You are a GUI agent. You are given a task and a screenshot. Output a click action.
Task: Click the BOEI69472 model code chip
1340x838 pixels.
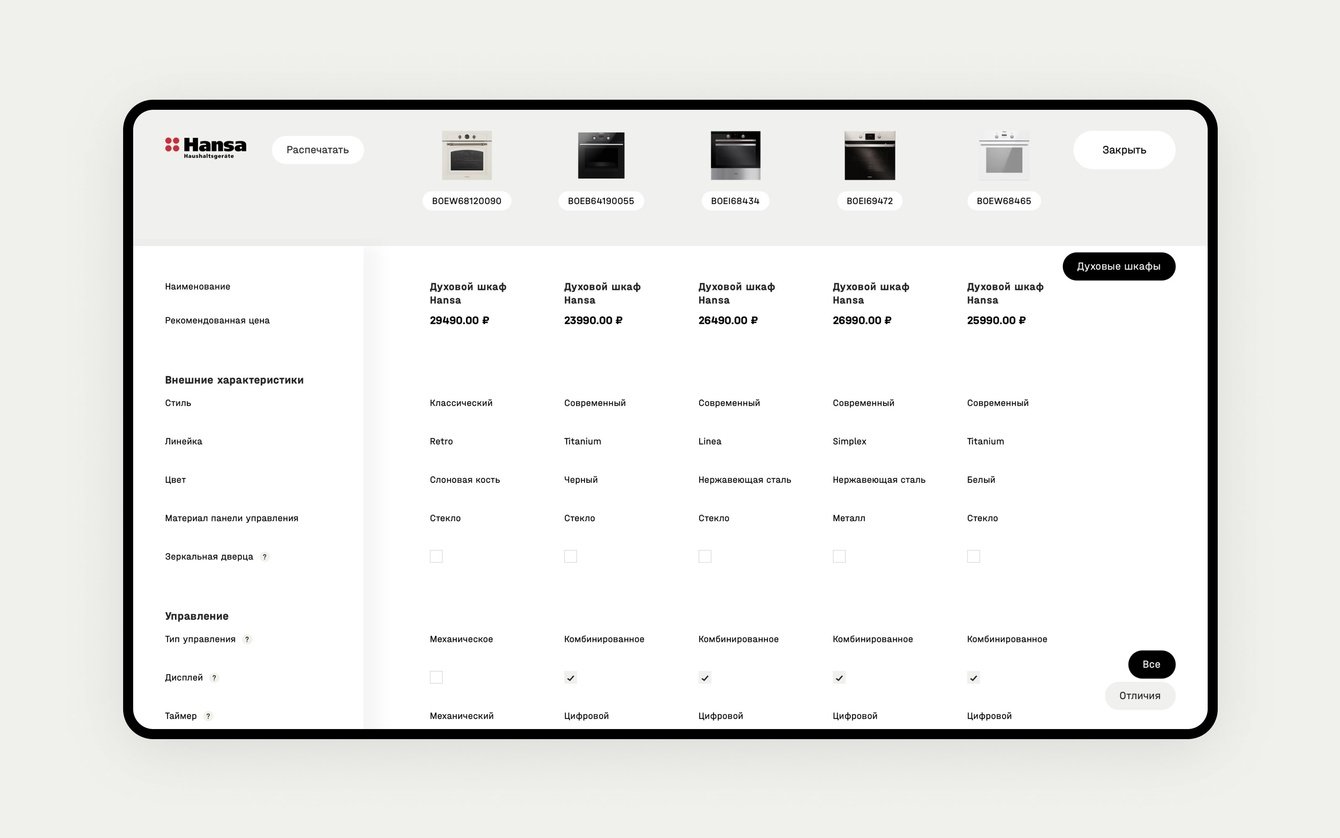[870, 201]
